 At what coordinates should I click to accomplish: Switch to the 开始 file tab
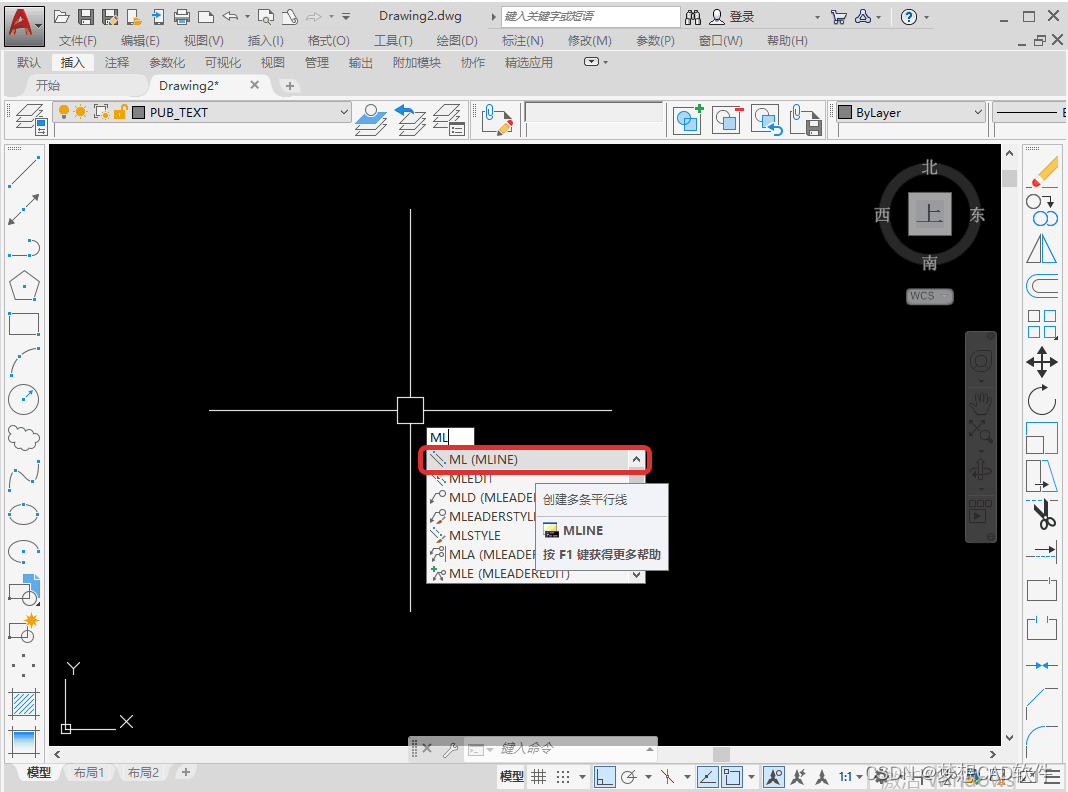pyautogui.click(x=48, y=86)
